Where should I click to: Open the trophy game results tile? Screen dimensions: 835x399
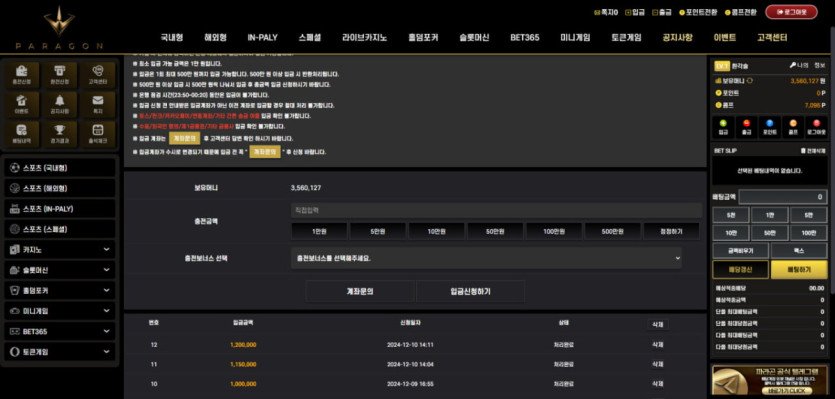click(x=60, y=134)
